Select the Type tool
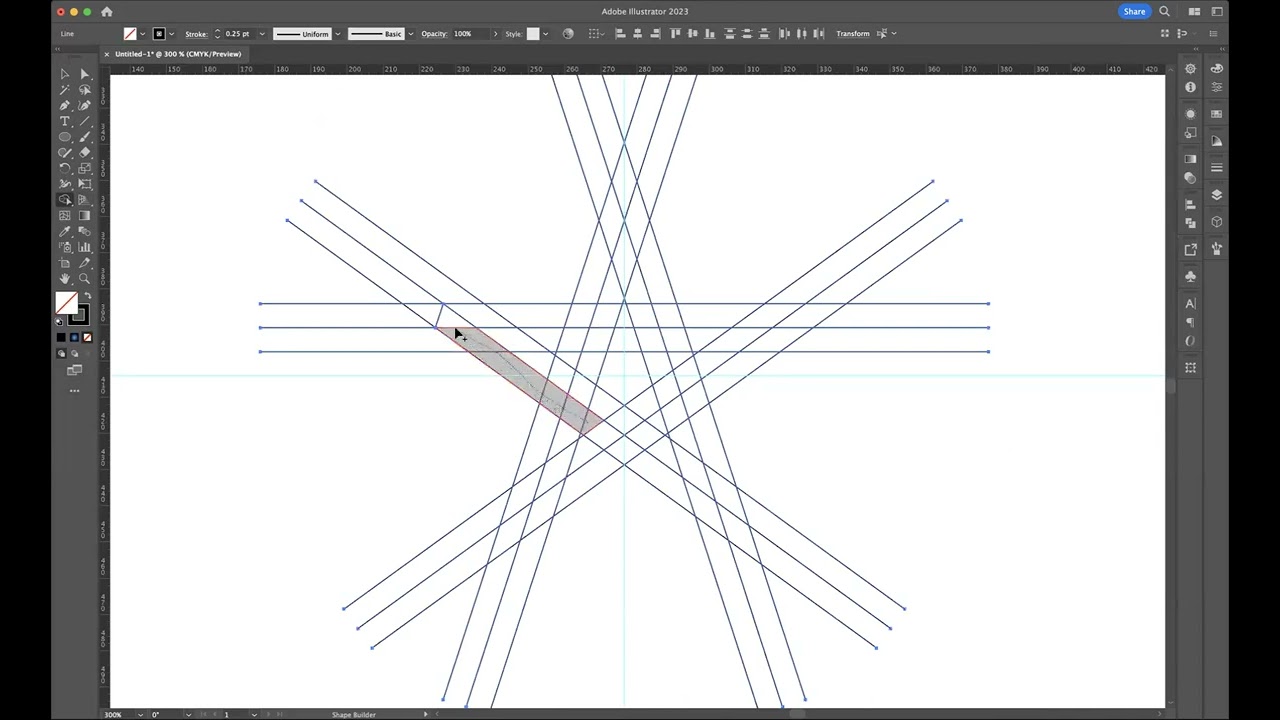The image size is (1280, 720). [65, 121]
